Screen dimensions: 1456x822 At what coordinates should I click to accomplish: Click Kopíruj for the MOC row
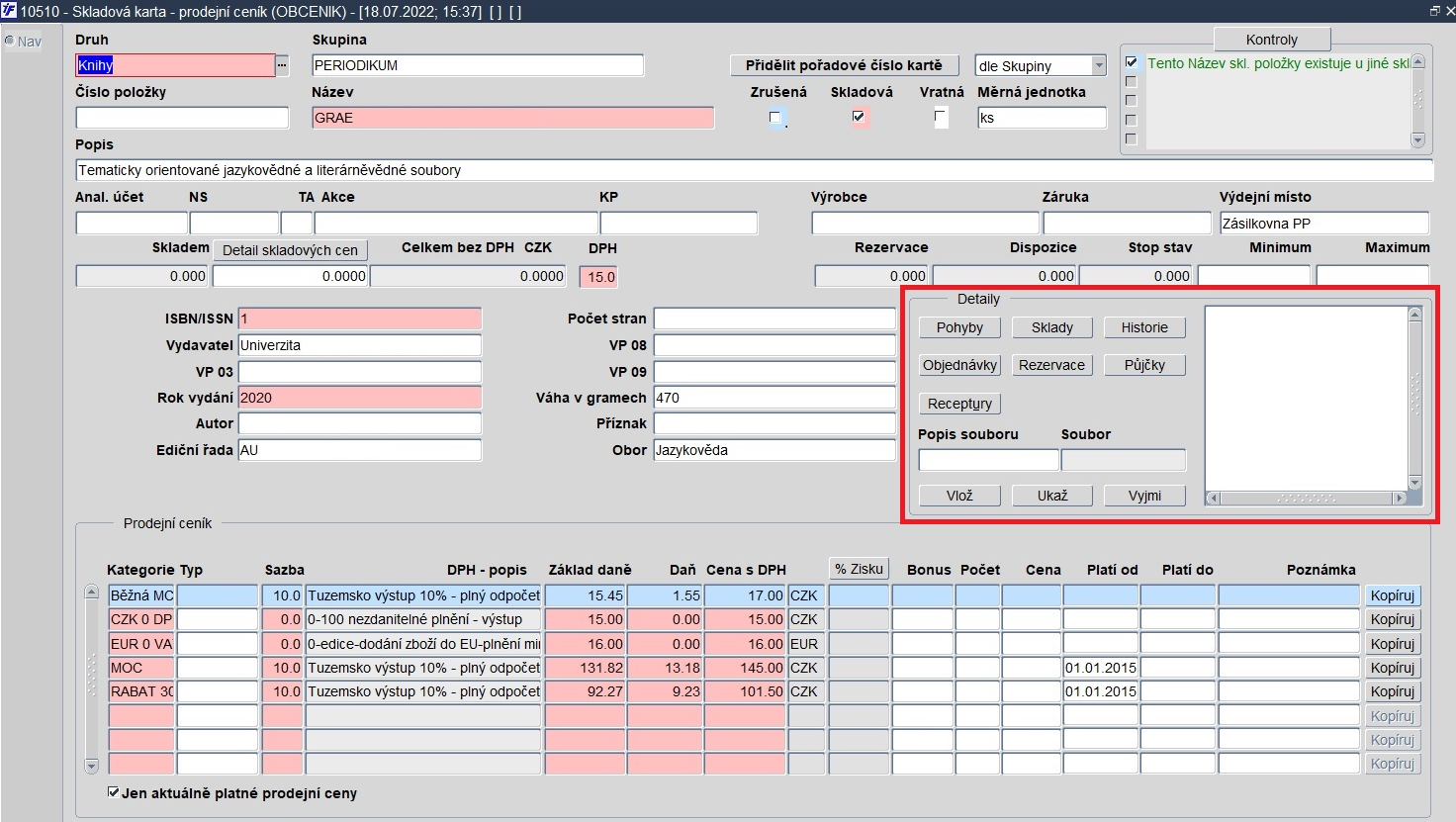(x=1393, y=668)
